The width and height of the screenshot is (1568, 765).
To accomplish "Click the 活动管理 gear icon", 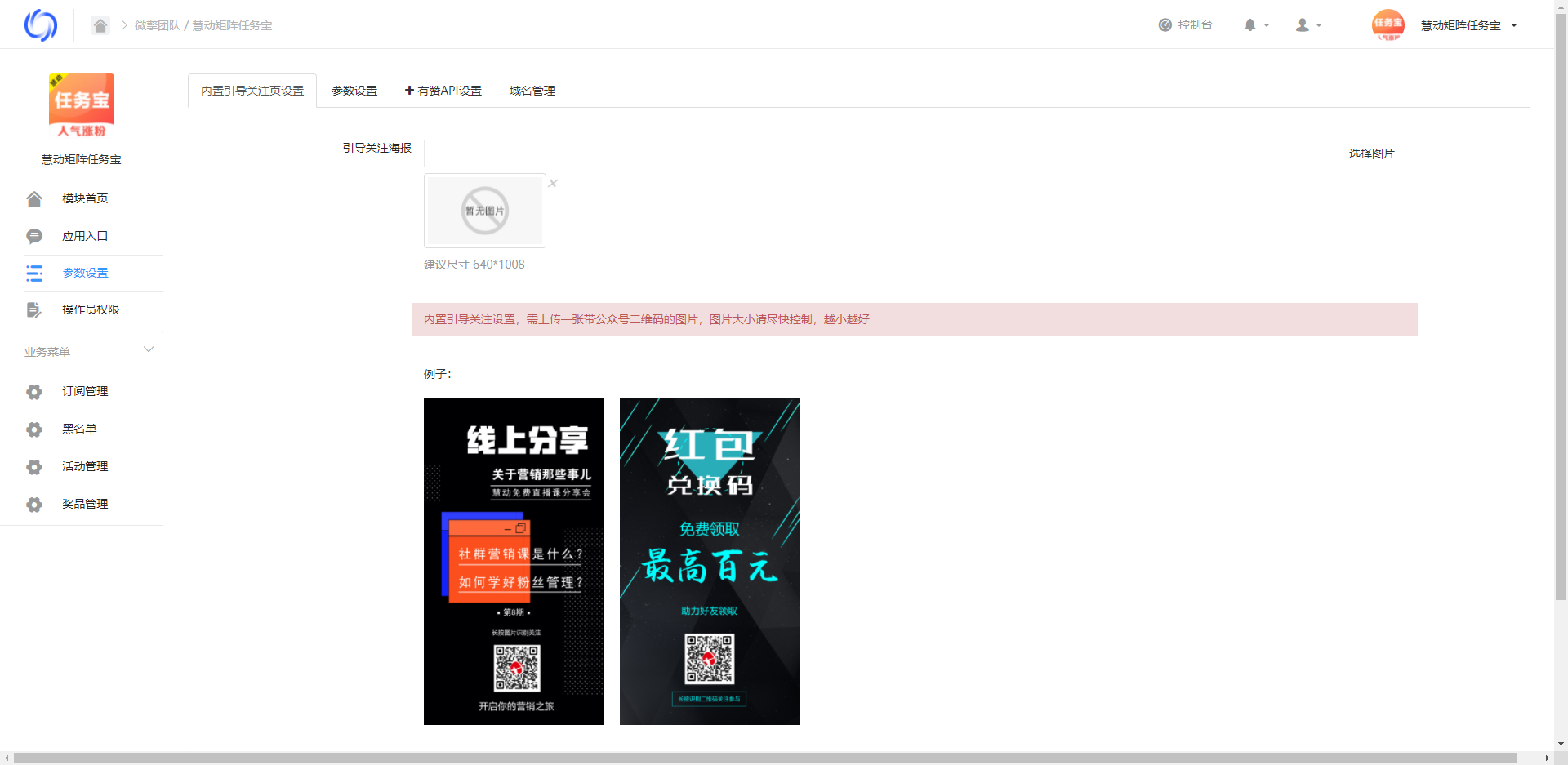I will tap(34, 467).
